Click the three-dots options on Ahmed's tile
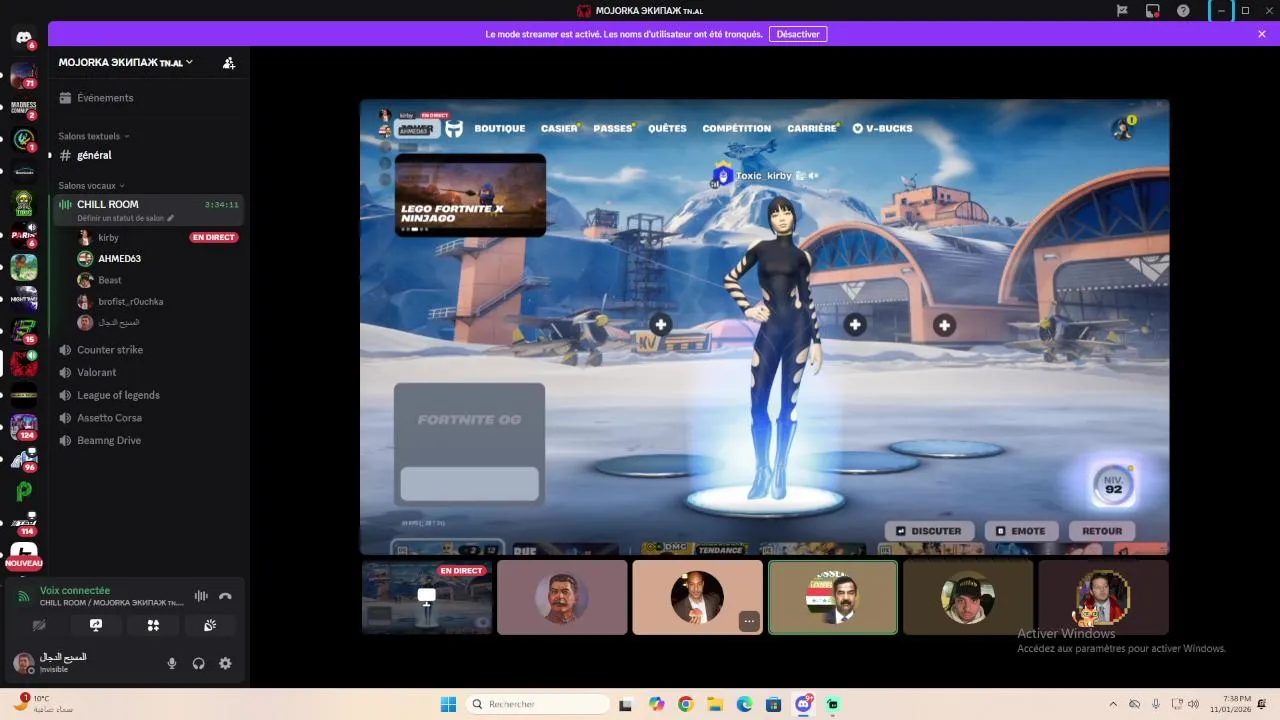 [748, 622]
